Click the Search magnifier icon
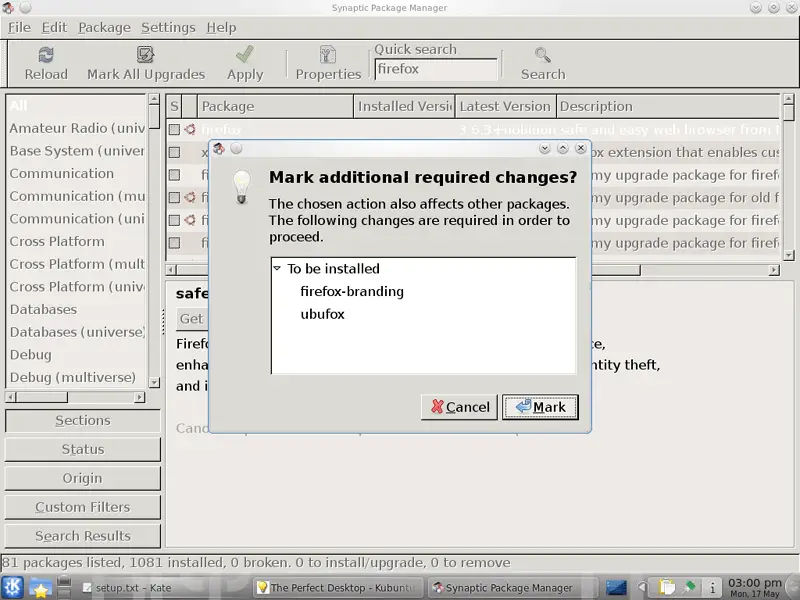This screenshot has height=600, width=800. (x=543, y=55)
